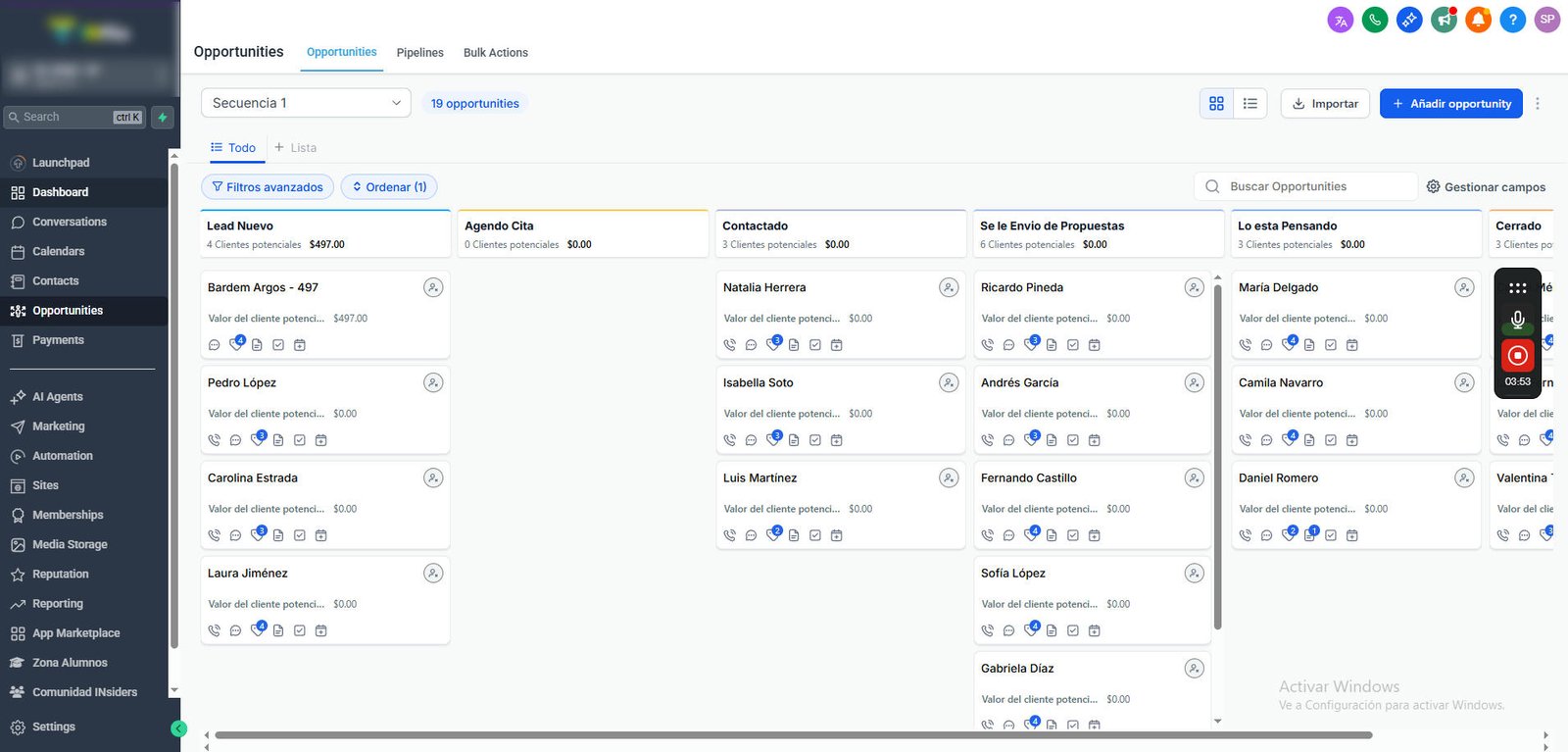The width and height of the screenshot is (1568, 752).
Task: Open Gestionar campos settings
Action: [1486, 187]
